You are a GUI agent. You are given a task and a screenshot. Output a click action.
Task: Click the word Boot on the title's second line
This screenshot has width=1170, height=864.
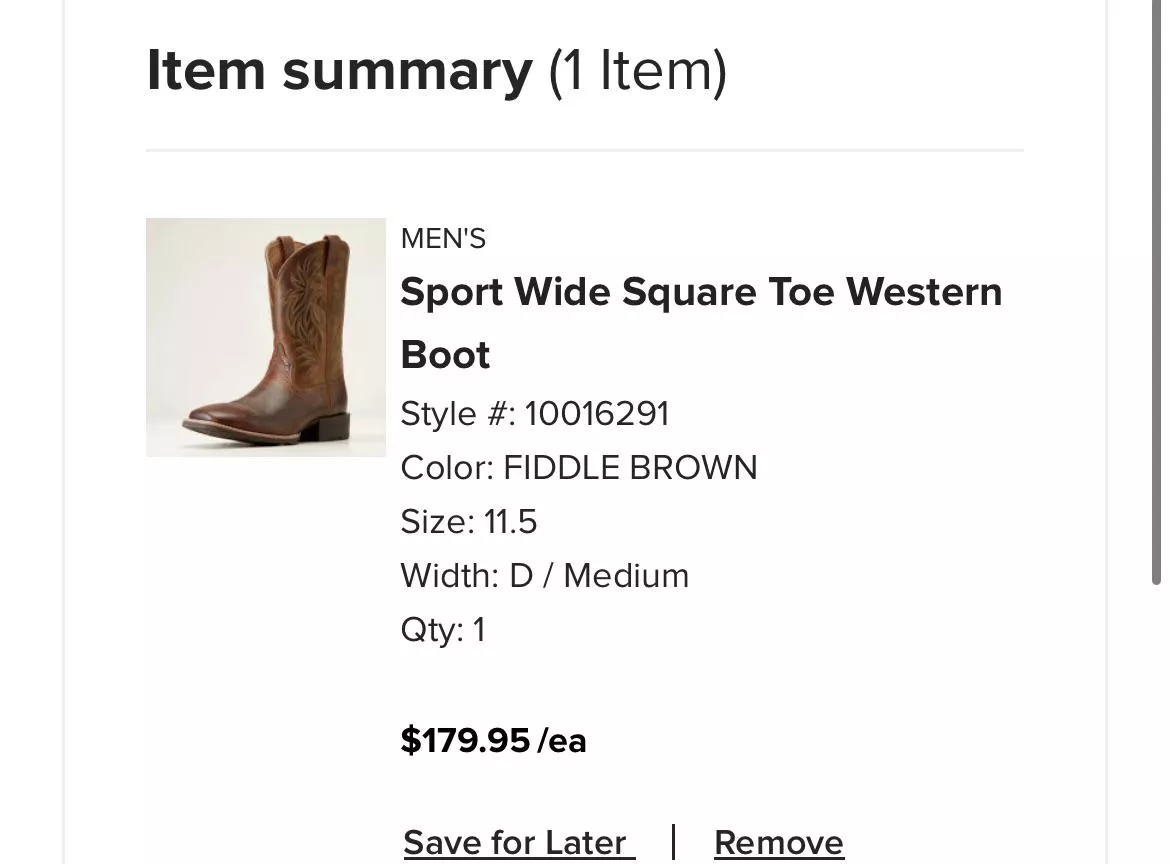(445, 355)
